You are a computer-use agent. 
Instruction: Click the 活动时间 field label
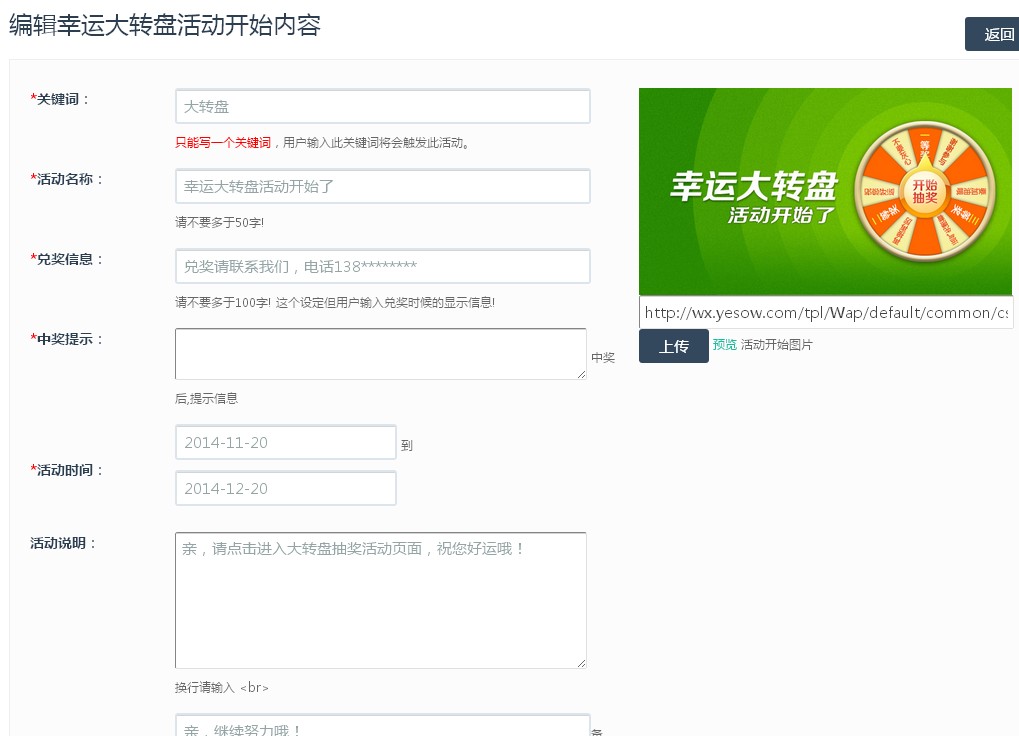70,470
